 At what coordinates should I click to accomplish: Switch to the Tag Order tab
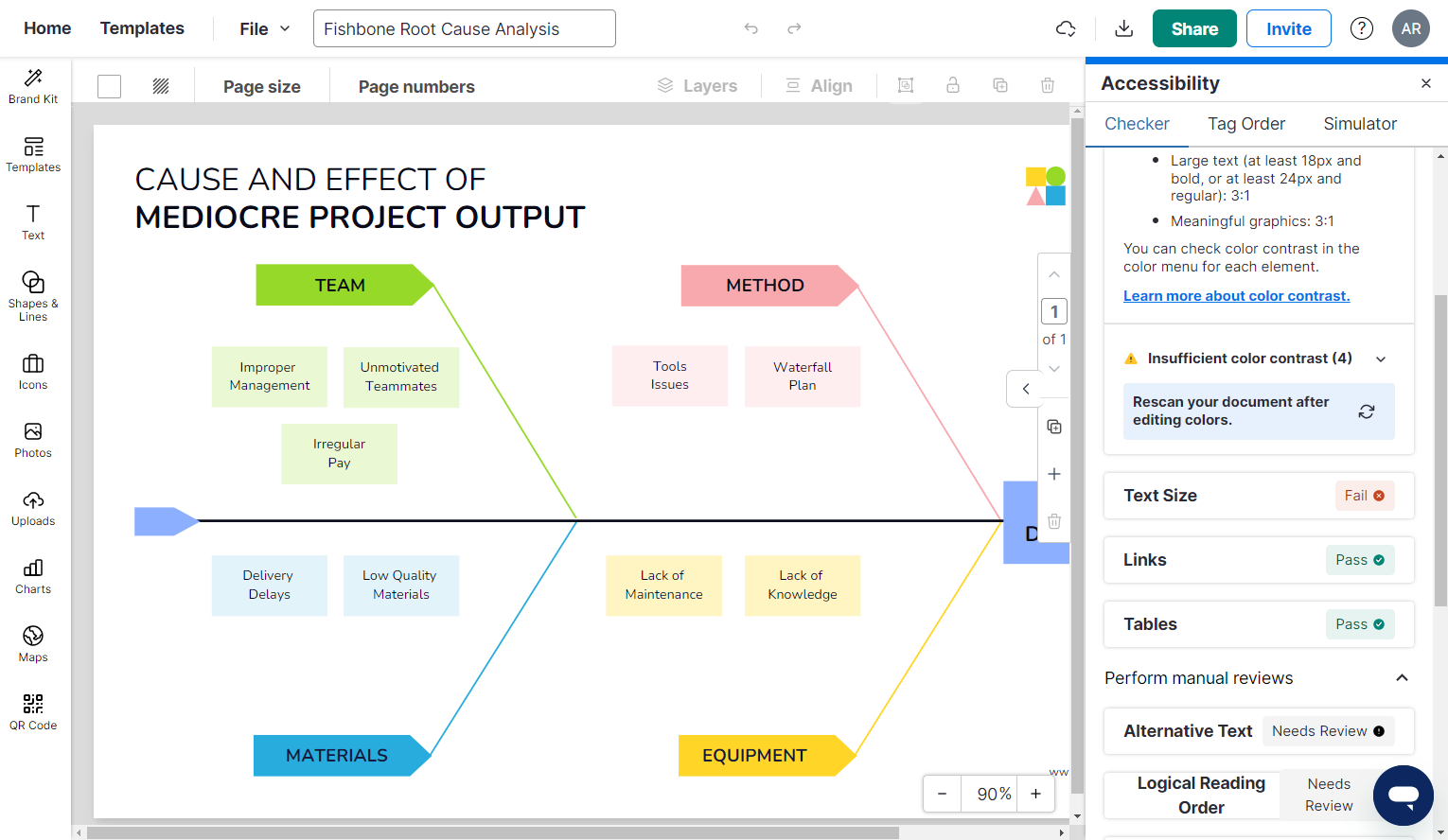click(x=1245, y=124)
